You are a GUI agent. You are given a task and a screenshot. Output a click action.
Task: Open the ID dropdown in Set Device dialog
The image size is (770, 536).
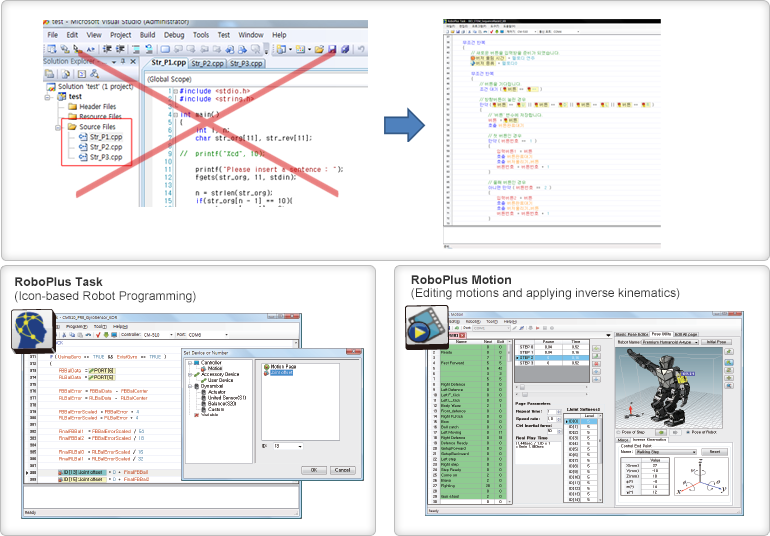tap(300, 446)
